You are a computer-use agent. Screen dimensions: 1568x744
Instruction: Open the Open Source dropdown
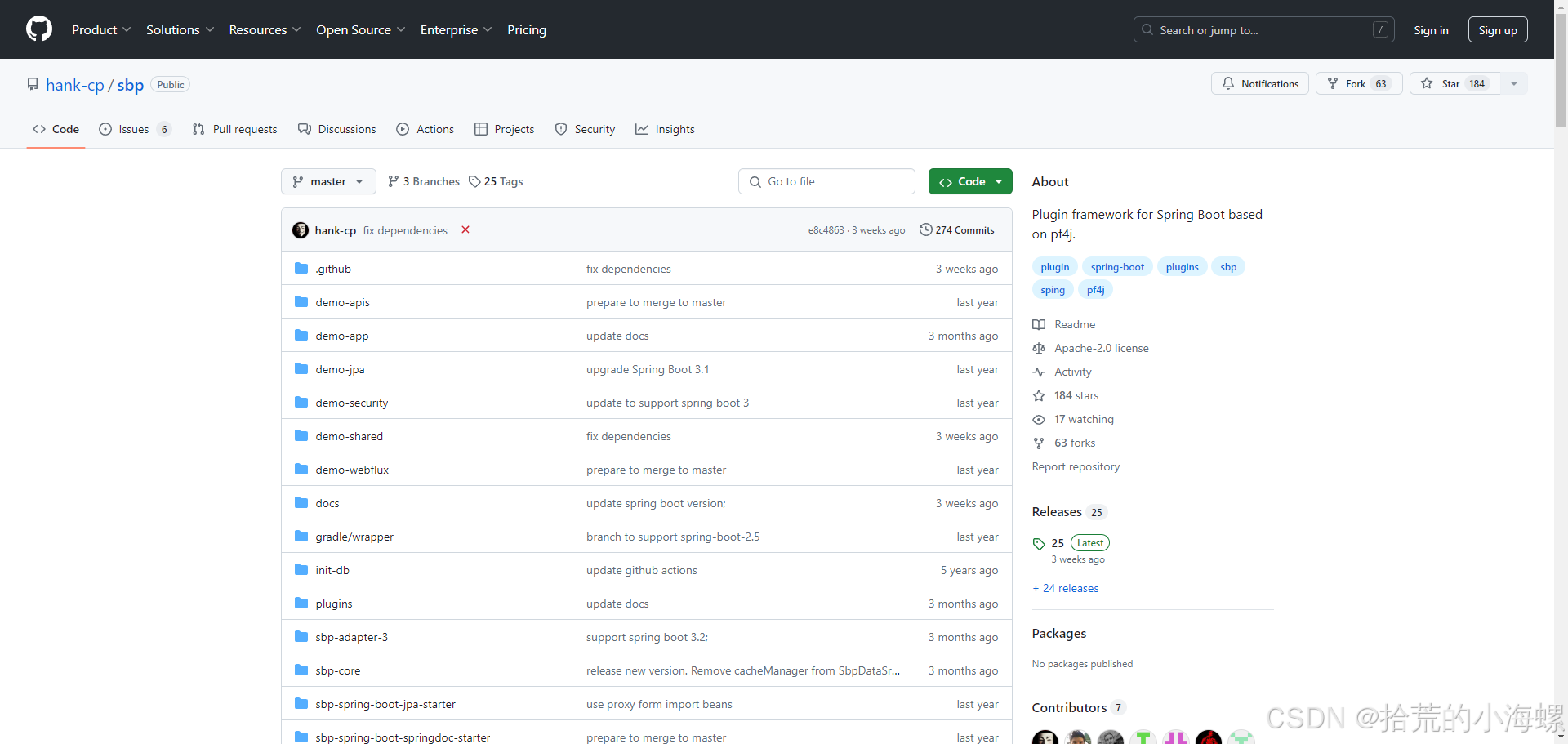(360, 29)
